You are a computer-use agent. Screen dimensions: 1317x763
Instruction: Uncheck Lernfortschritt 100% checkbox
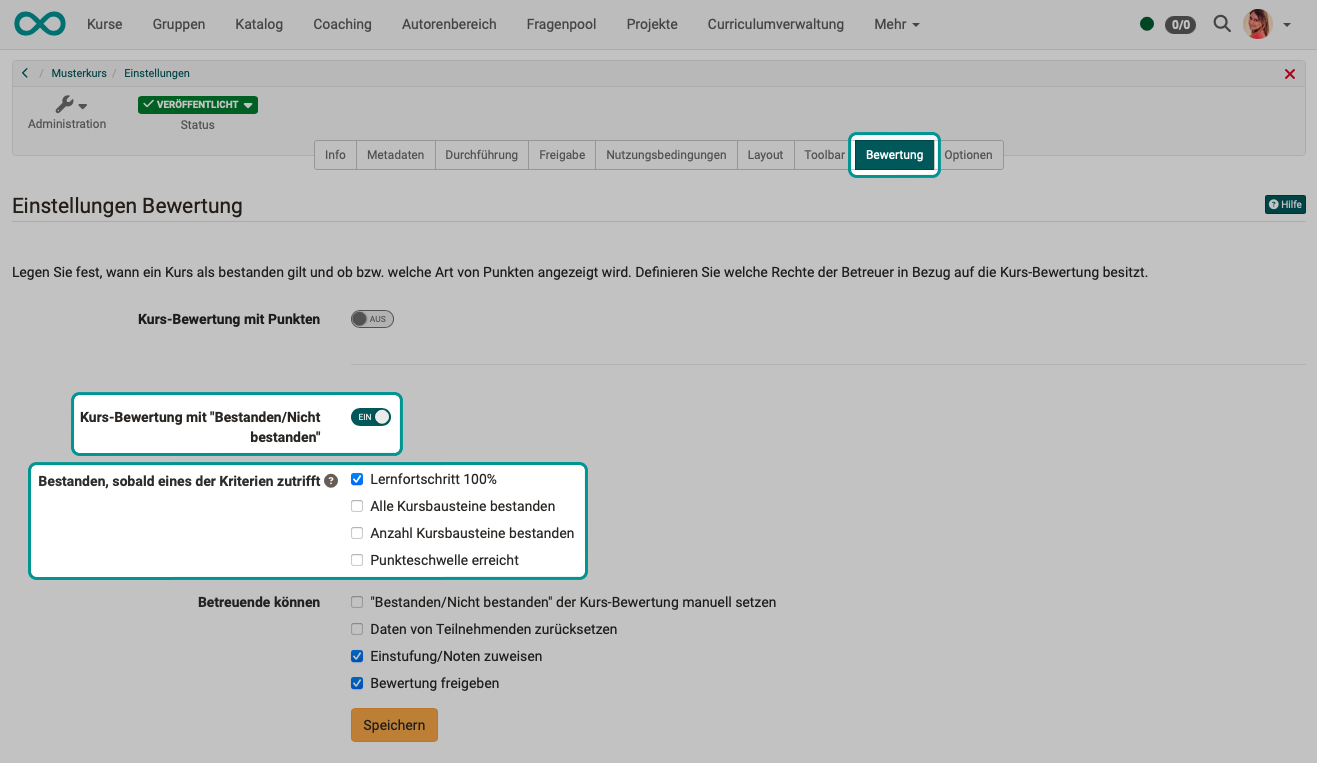[357, 479]
